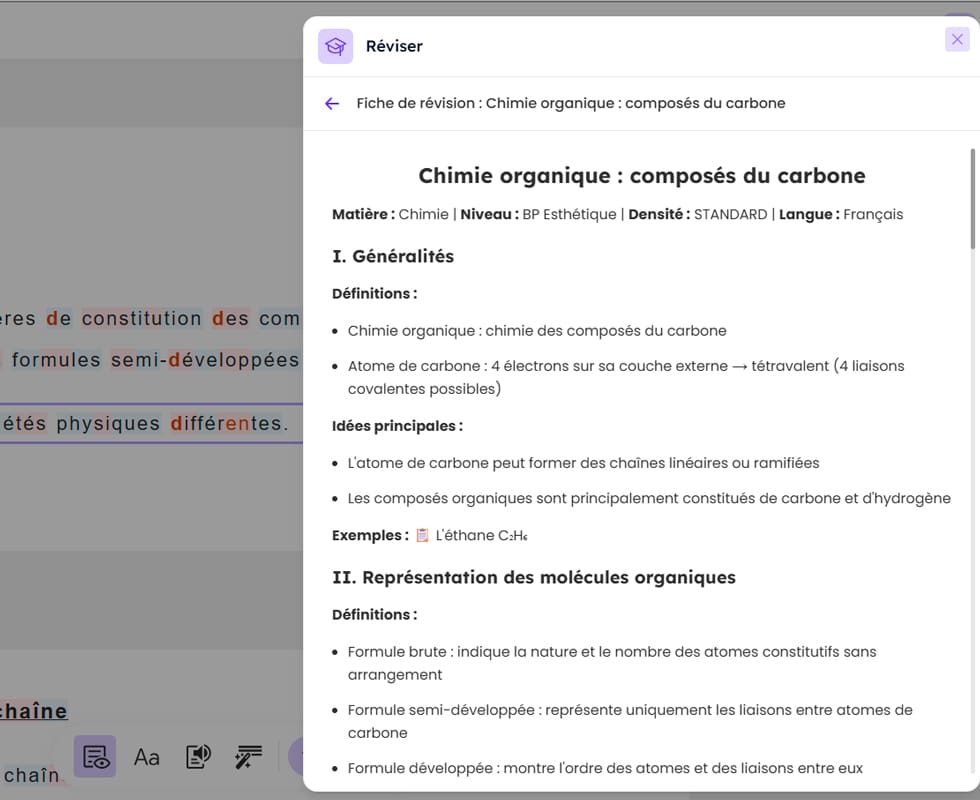Click the 'Atome de carbone' definition bullet
Viewport: 980px width, 800px height.
626,378
